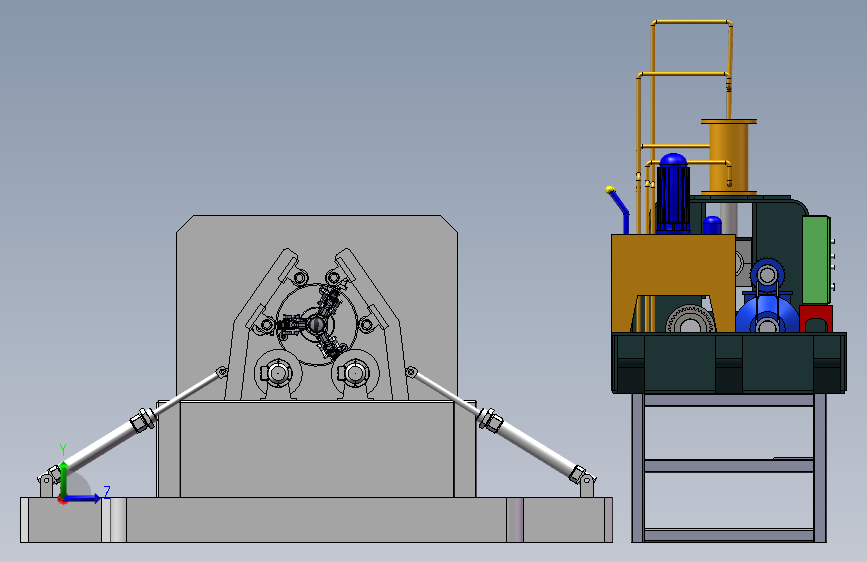
Task: Select the yellow-knobbed blue lever handle
Action: pos(618,209)
